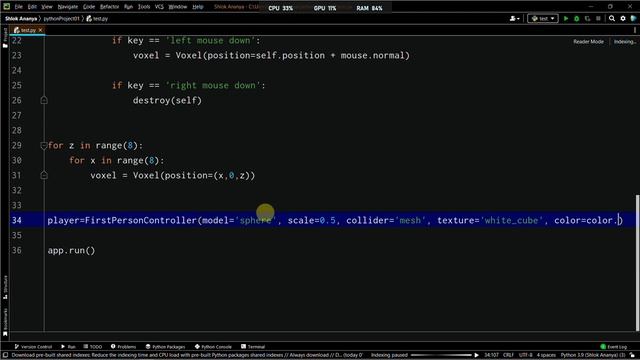
Task: Open the Event Log
Action: pos(613,347)
